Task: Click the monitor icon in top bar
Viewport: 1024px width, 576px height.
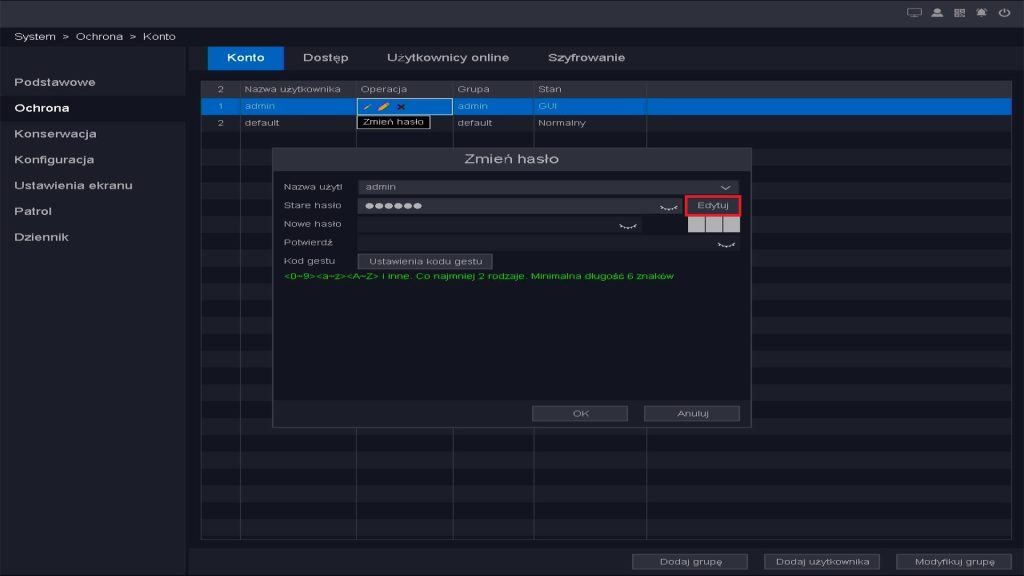Action: 913,13
